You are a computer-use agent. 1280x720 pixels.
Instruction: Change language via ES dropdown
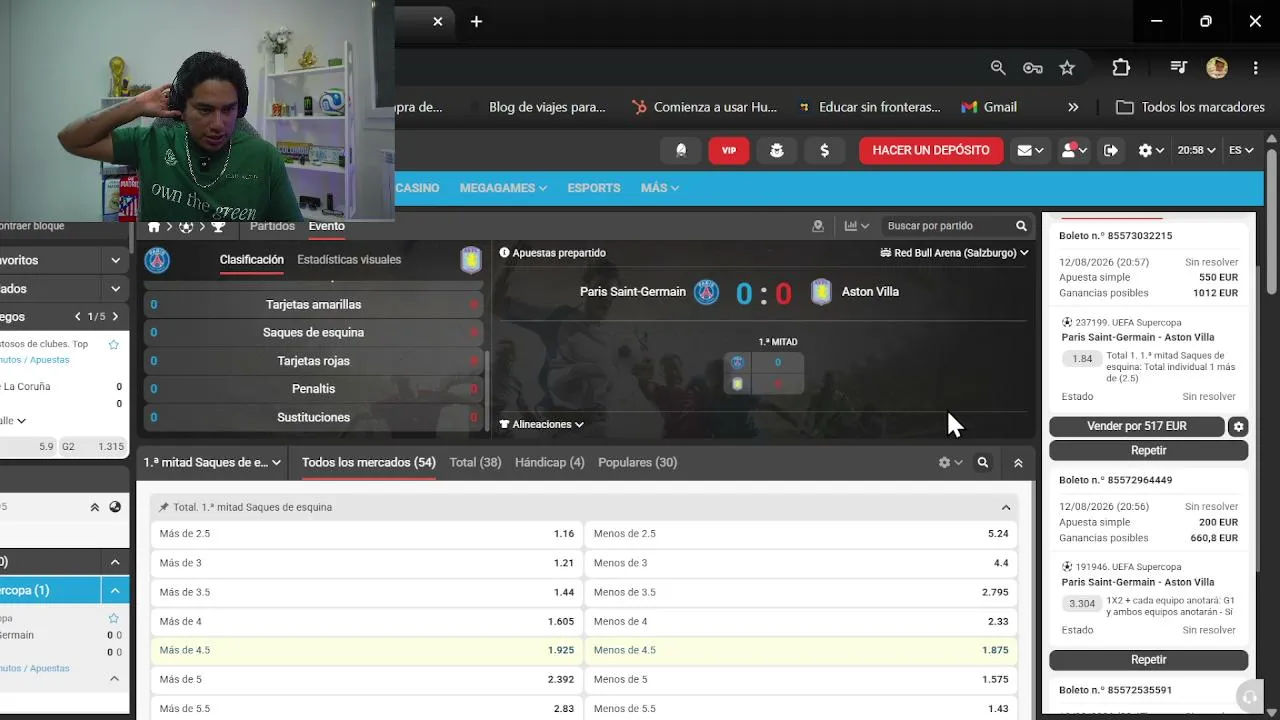(1241, 150)
